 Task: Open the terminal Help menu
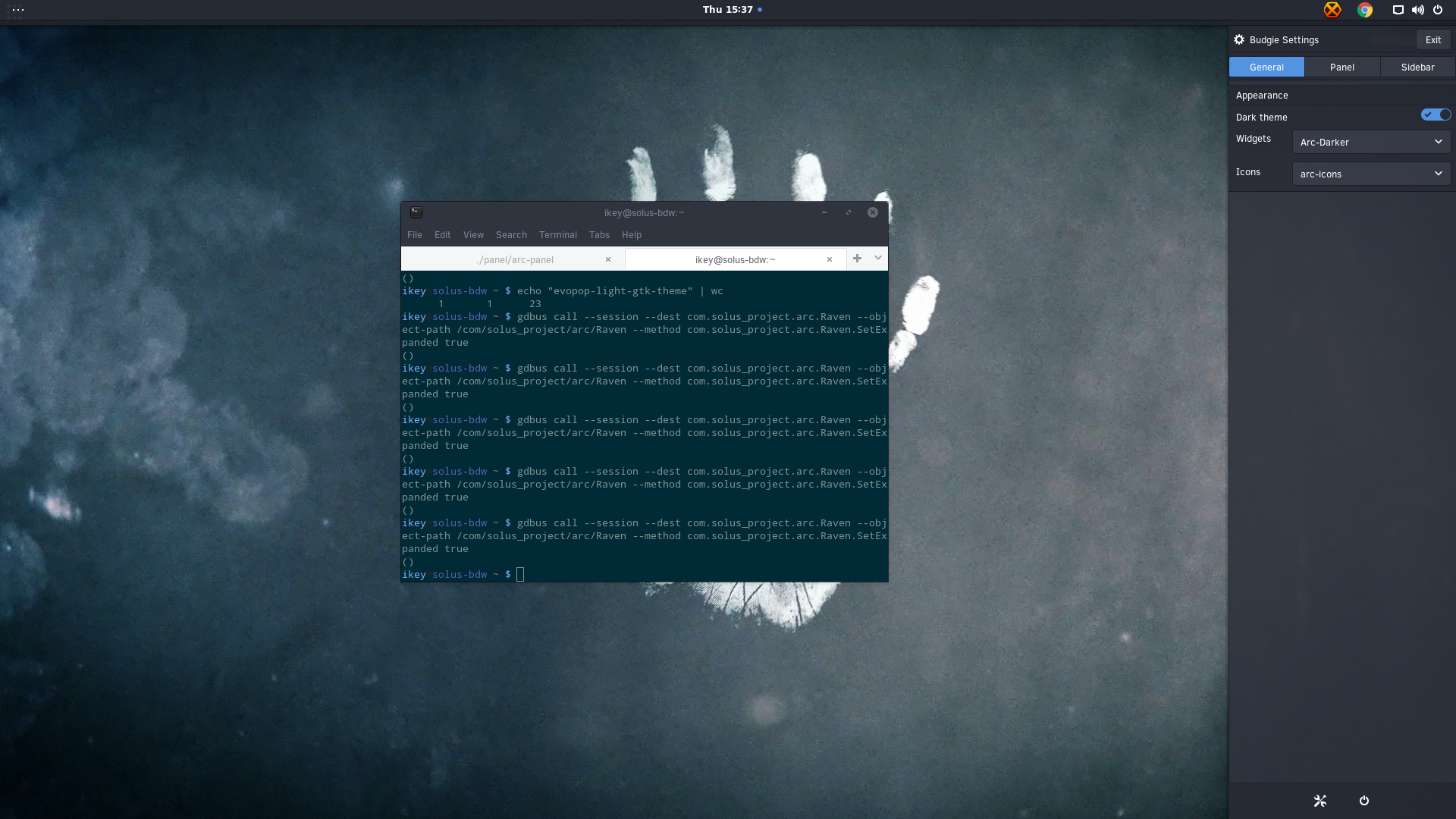632,235
